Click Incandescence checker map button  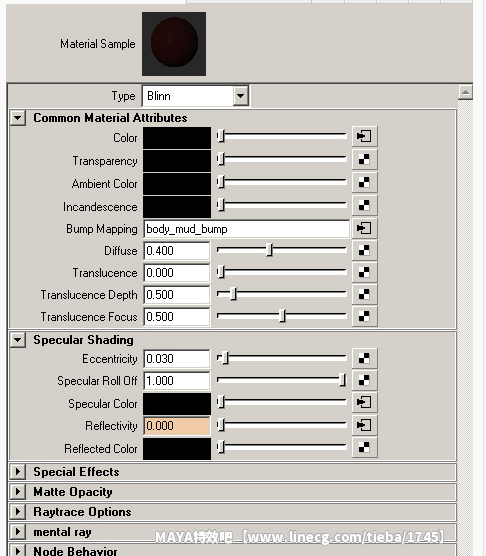click(364, 205)
